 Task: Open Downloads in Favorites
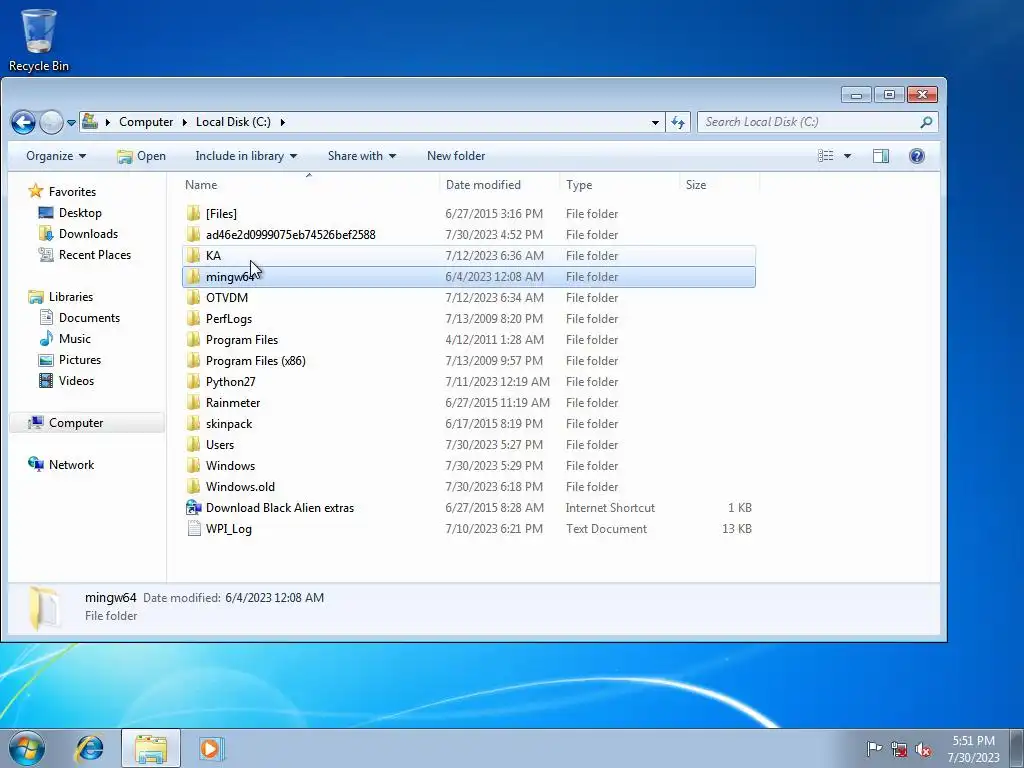coord(88,234)
